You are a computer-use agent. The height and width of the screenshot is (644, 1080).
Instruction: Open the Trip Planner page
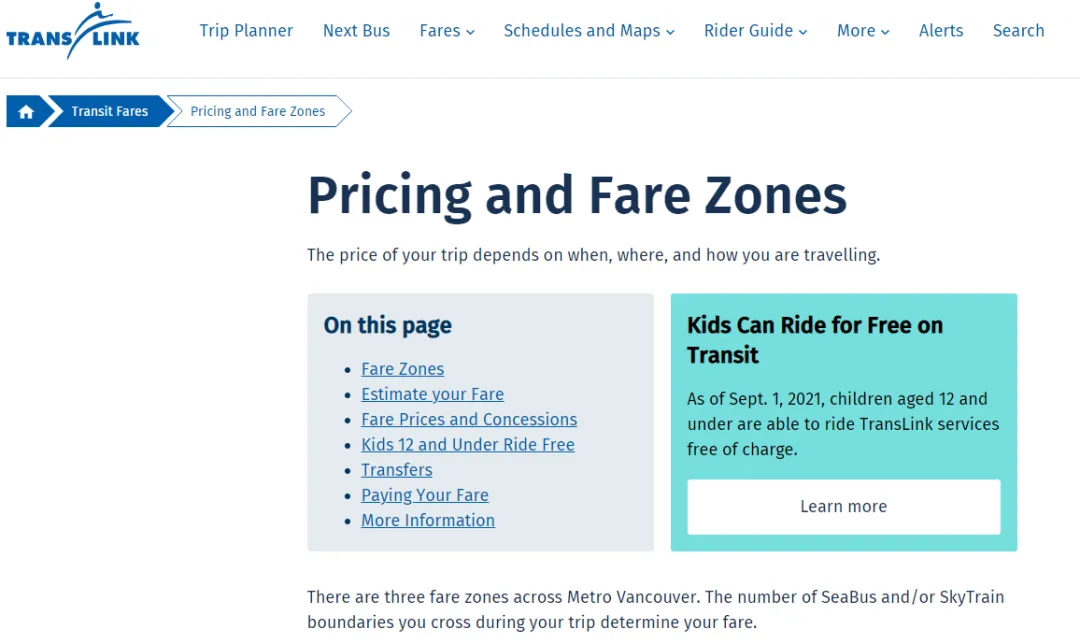click(x=246, y=31)
